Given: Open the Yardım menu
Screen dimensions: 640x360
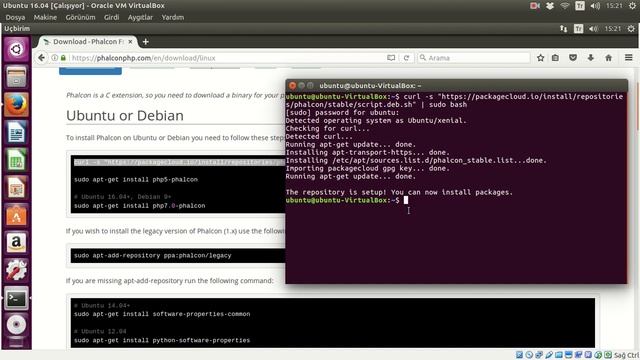Looking at the screenshot, I should [173, 18].
